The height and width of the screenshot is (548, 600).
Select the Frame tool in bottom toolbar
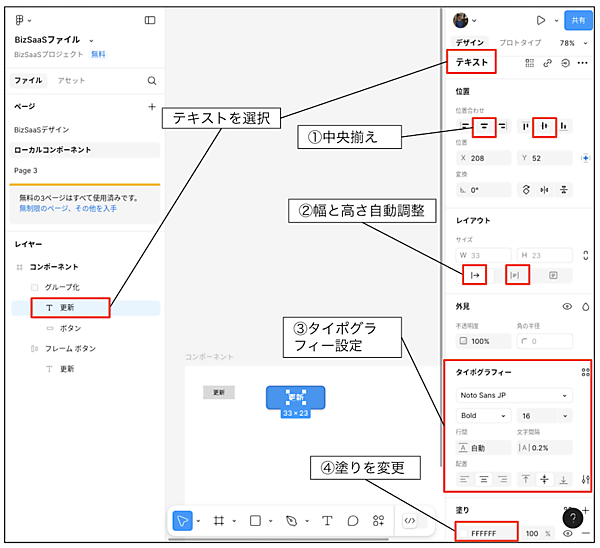[x=219, y=520]
